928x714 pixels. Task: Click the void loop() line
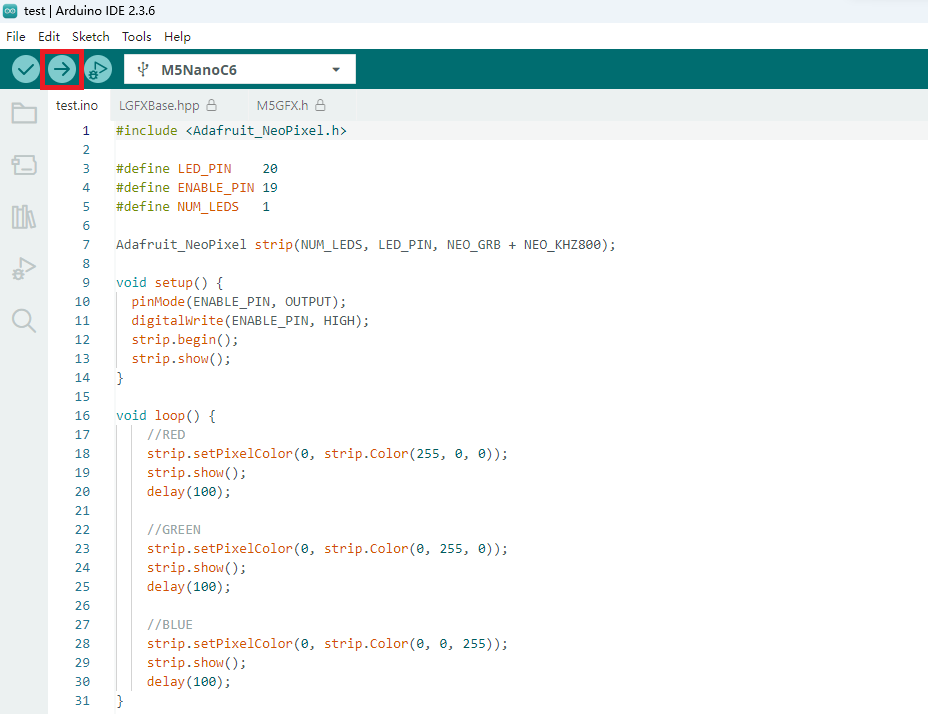(166, 416)
